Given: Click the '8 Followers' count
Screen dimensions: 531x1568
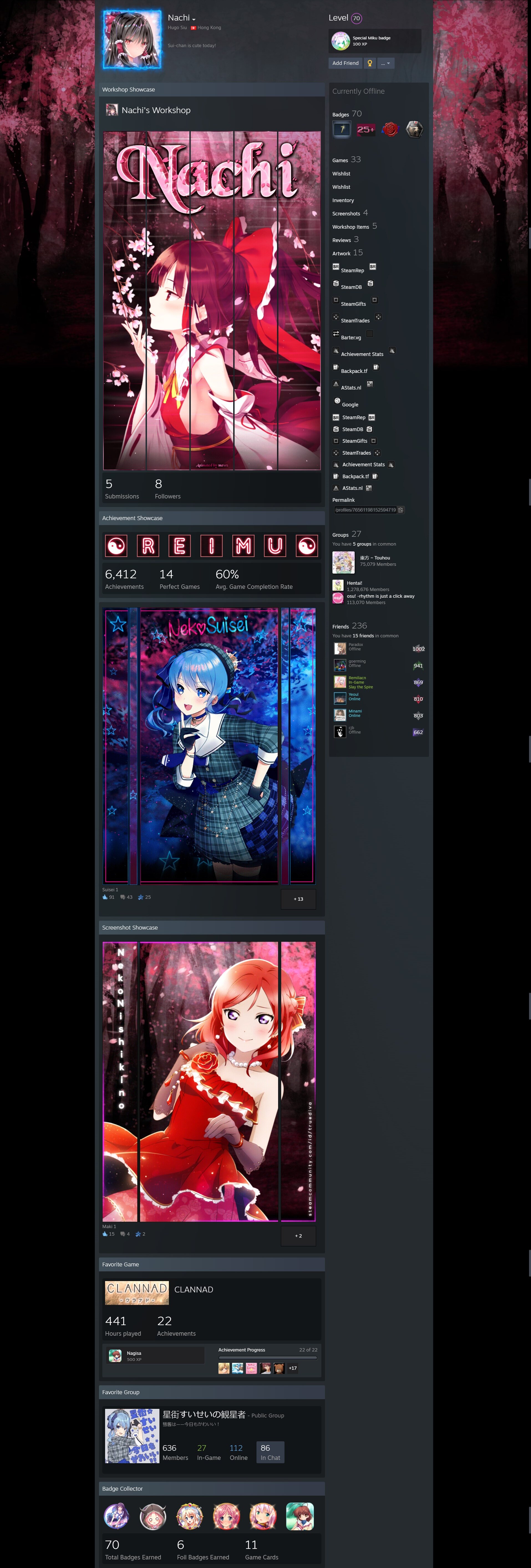Looking at the screenshot, I should point(167,488).
